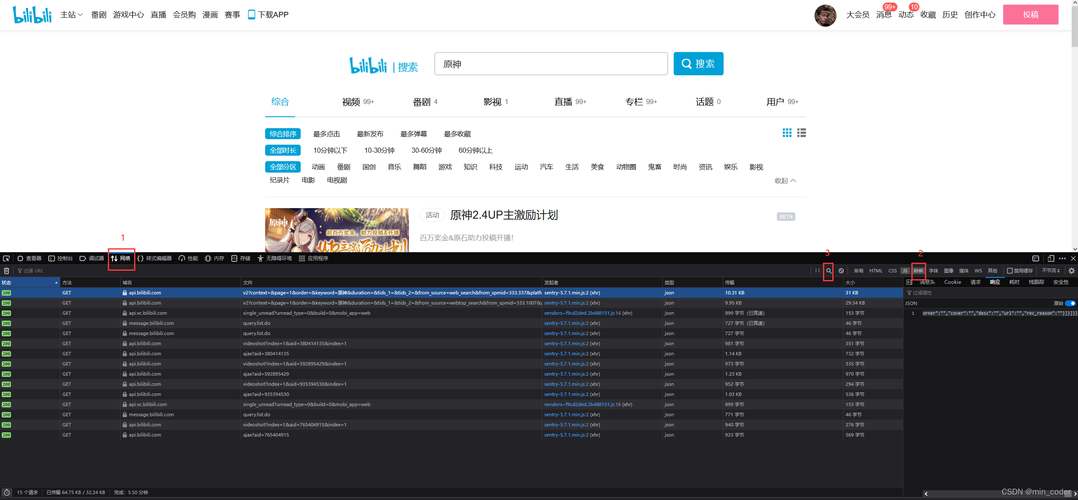Open request blocking icon in network toolbar

(841, 271)
